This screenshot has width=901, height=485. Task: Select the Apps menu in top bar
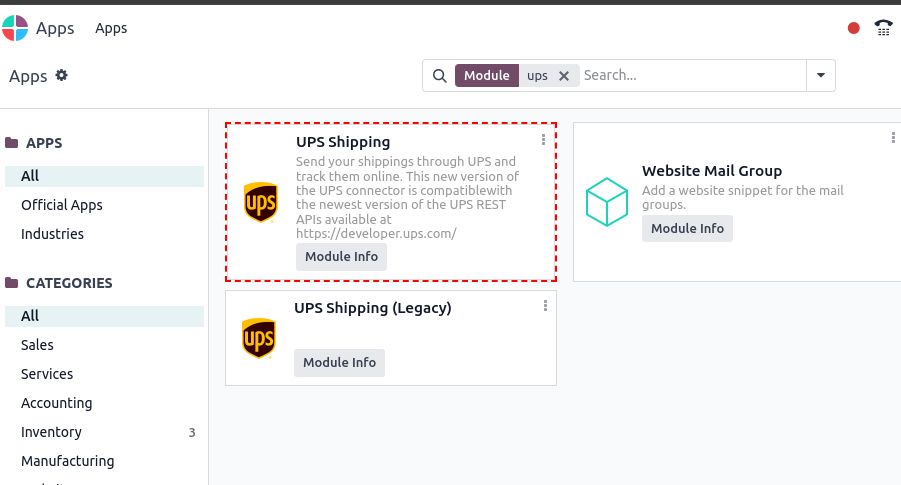pos(111,28)
